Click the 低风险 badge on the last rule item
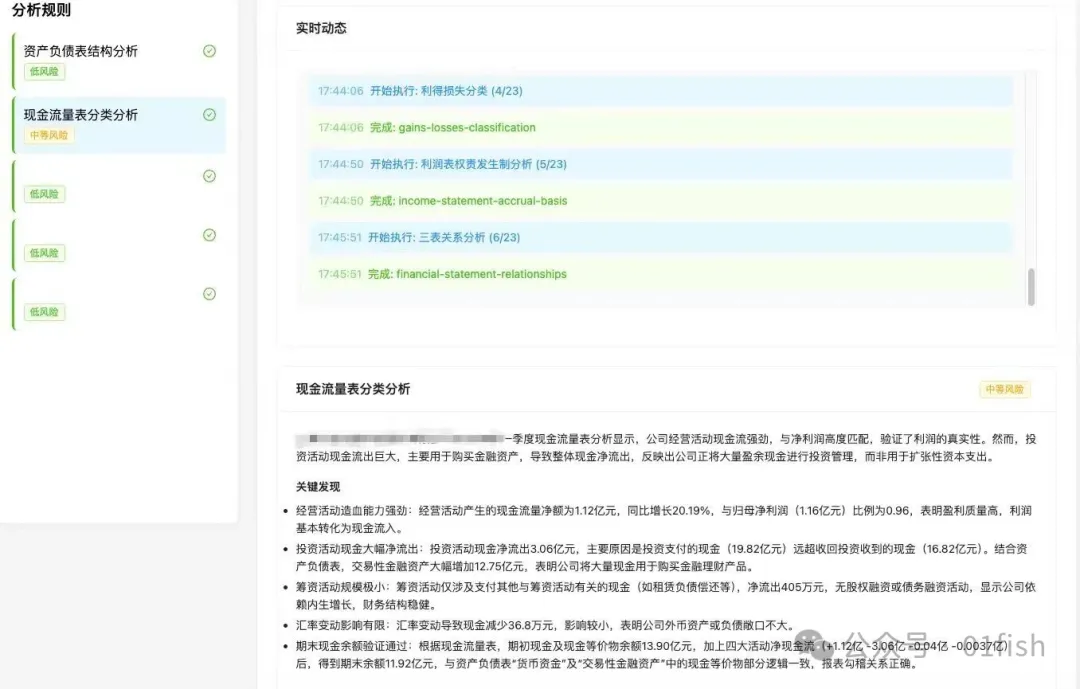The width and height of the screenshot is (1080, 689). 45,312
